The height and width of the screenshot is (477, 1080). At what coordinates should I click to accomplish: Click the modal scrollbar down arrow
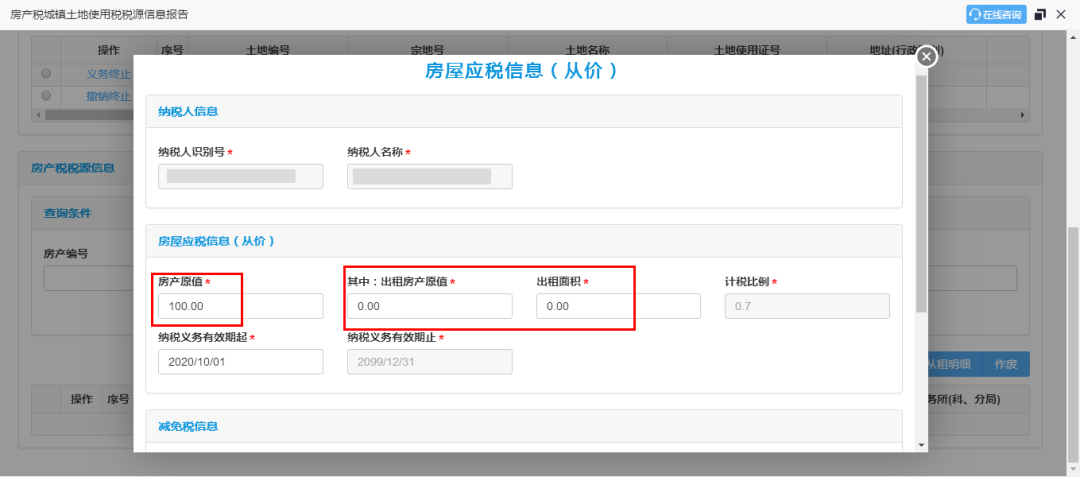[922, 445]
